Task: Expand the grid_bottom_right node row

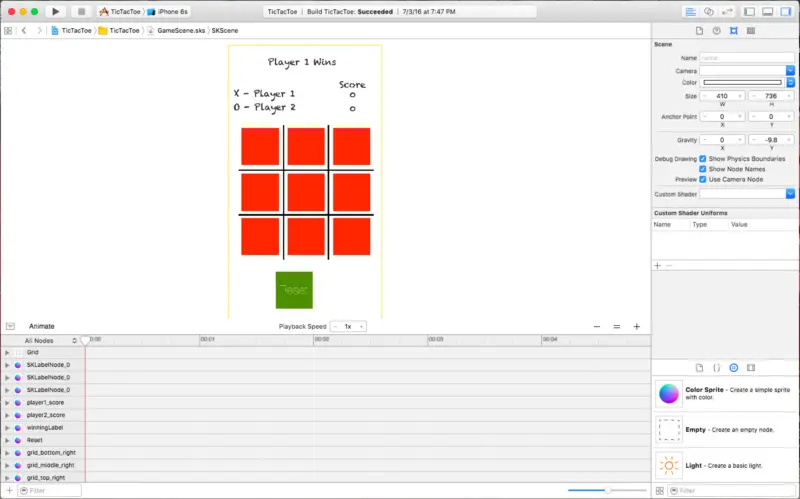Action: coord(7,453)
